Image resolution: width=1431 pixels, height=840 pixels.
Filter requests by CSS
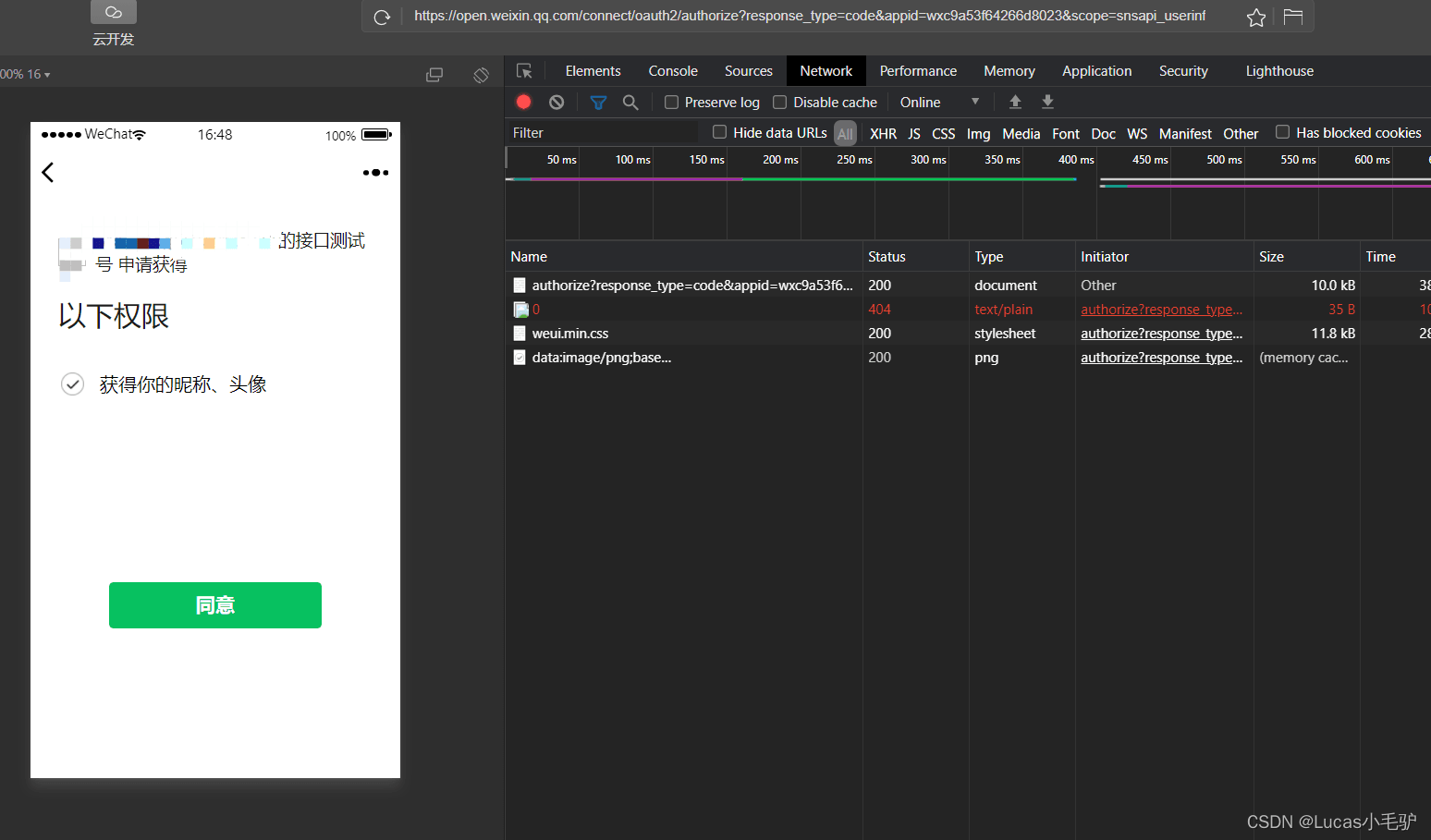tap(943, 134)
